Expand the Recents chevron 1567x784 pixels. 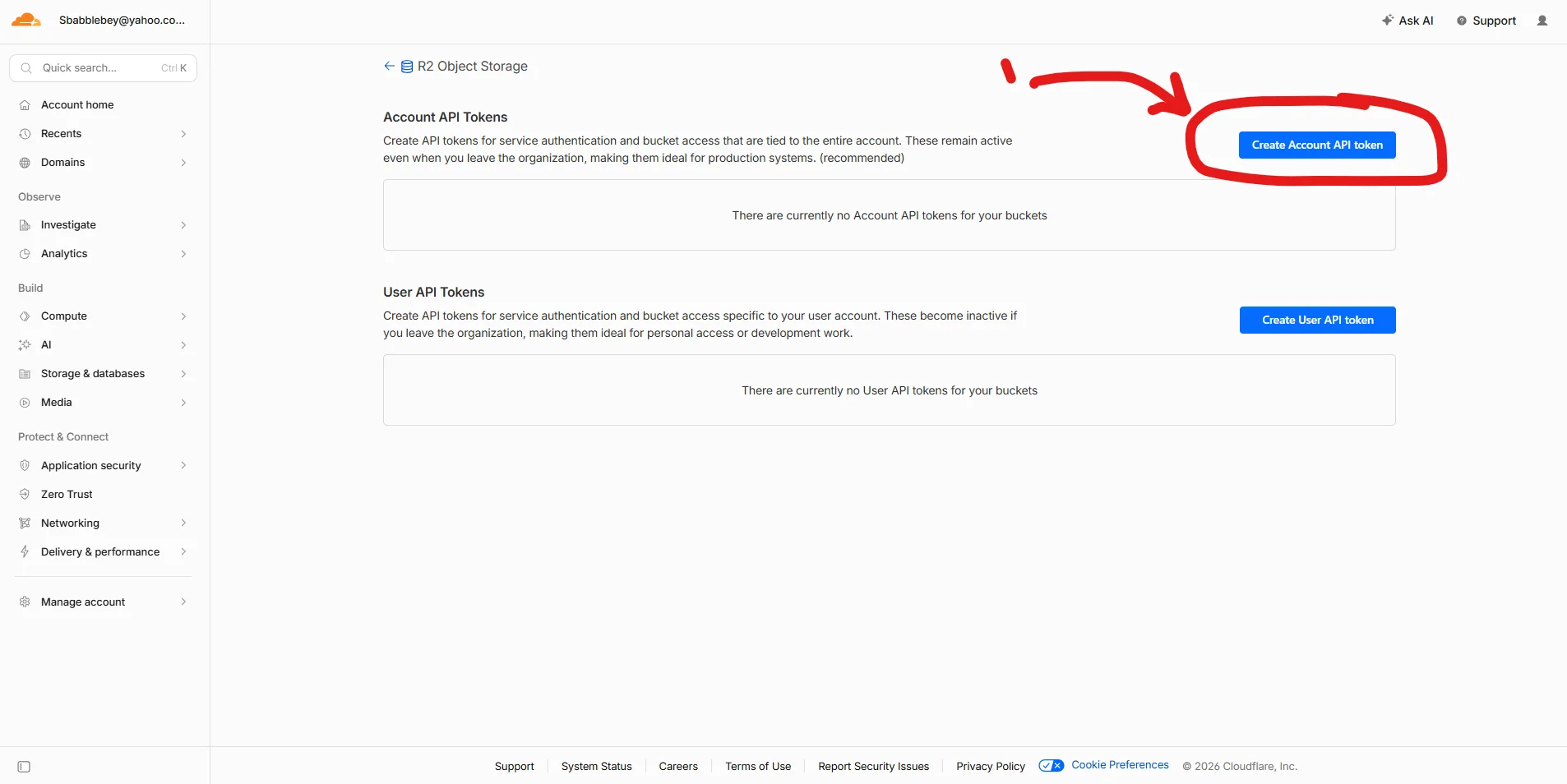[183, 134]
